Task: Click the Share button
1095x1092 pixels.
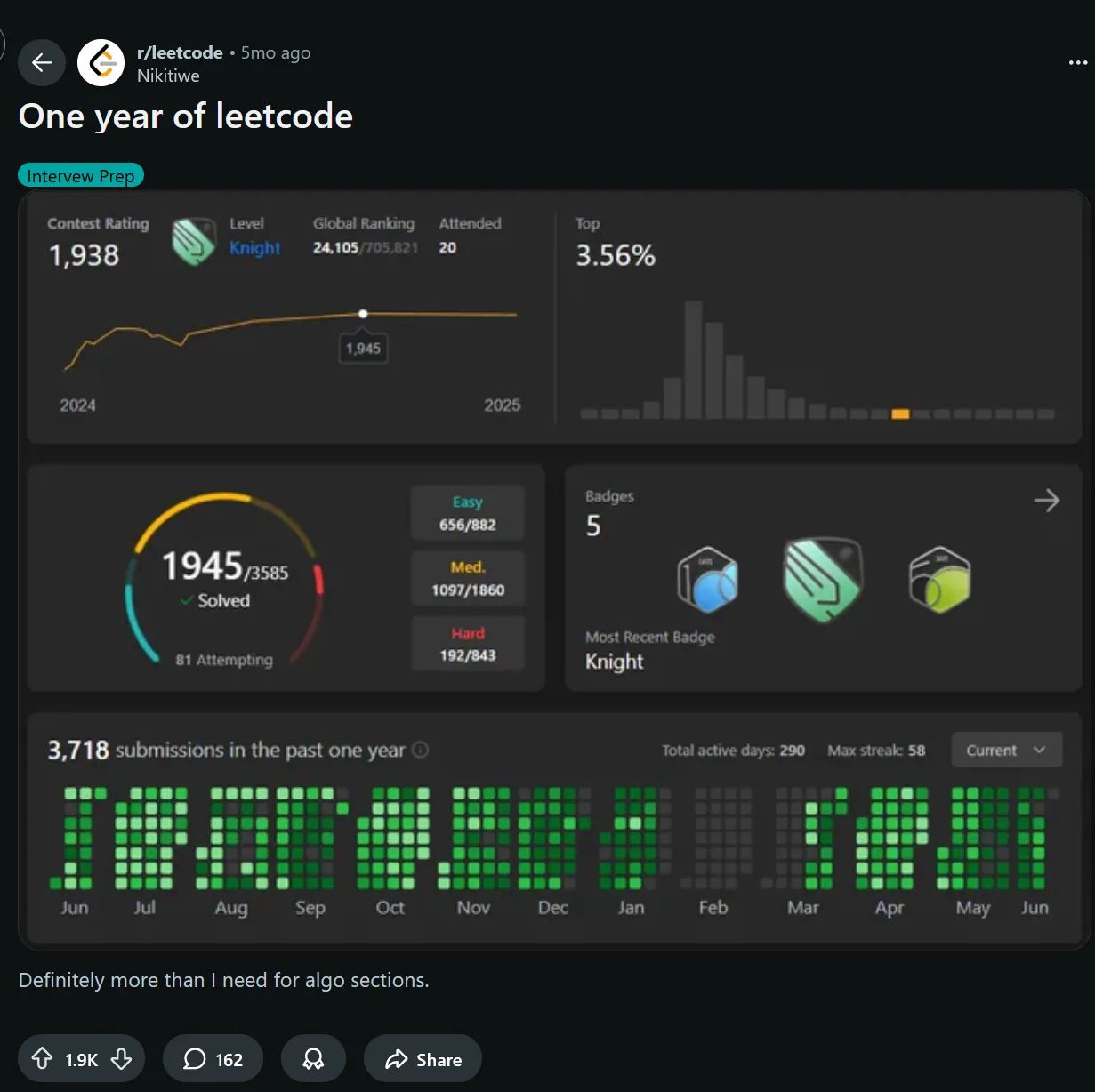Action: (x=423, y=1059)
